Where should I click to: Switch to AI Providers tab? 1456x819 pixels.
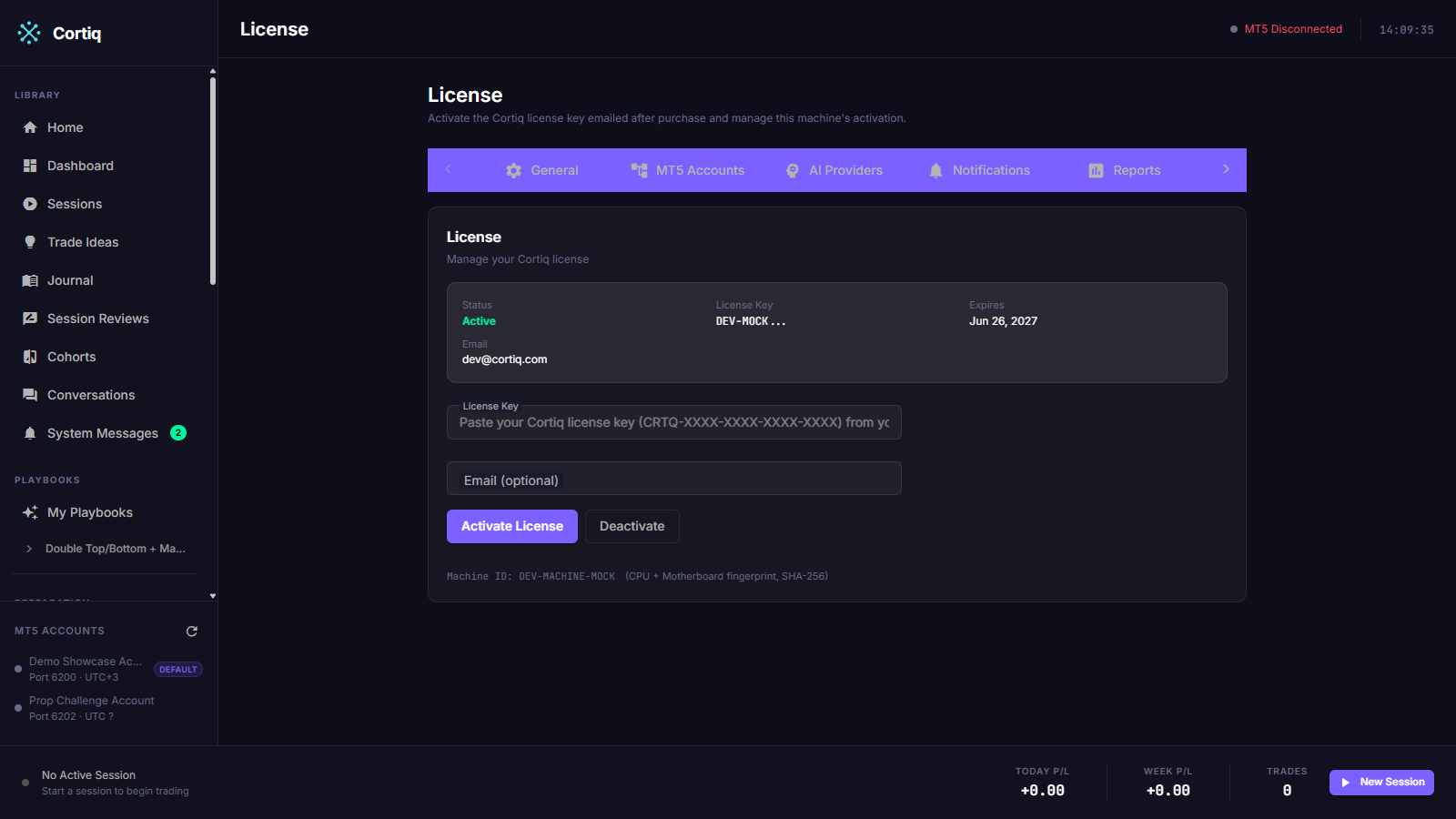pyautogui.click(x=834, y=170)
